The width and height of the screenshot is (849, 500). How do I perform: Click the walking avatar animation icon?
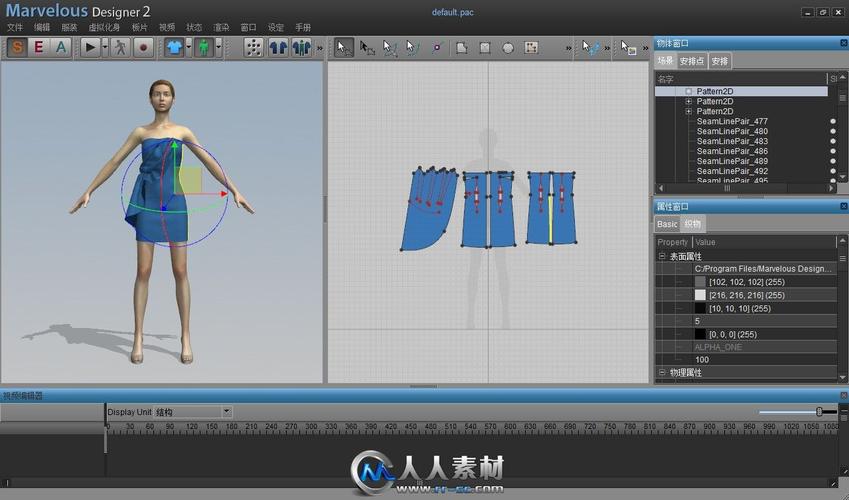click(x=120, y=48)
